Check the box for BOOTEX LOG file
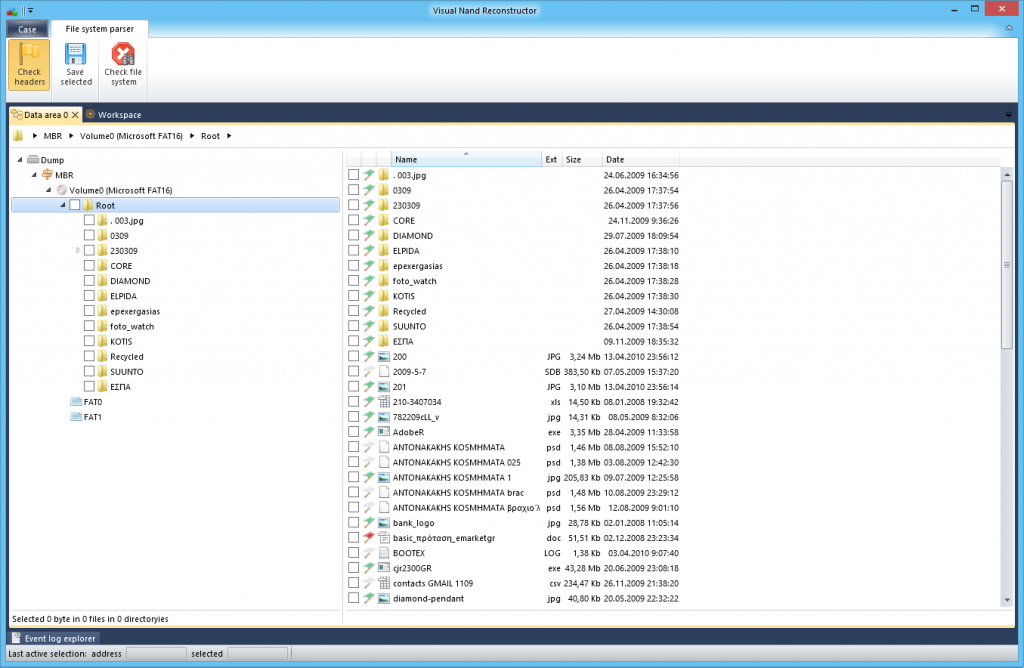Viewport: 1024px width, 668px height. click(x=353, y=552)
